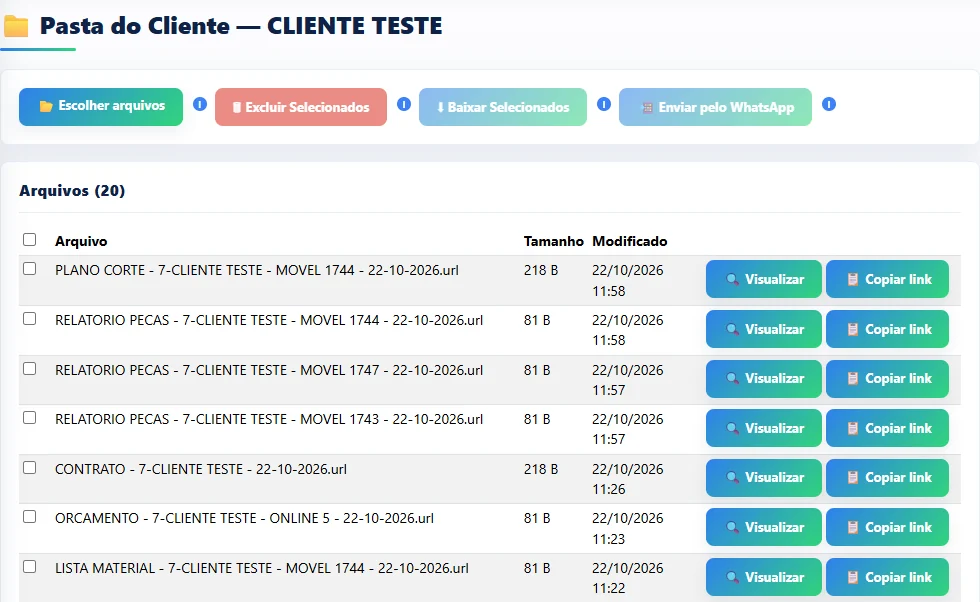Viewport: 980px width, 602px height.
Task: Check the box for PLANO CORTE MOVEL 1744
Action: point(29,269)
